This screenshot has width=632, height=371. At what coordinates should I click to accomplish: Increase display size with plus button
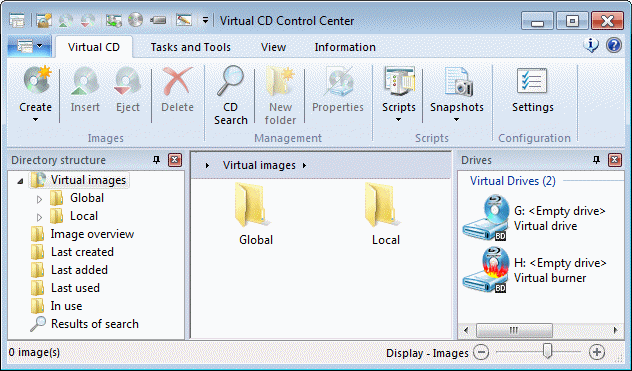(597, 352)
